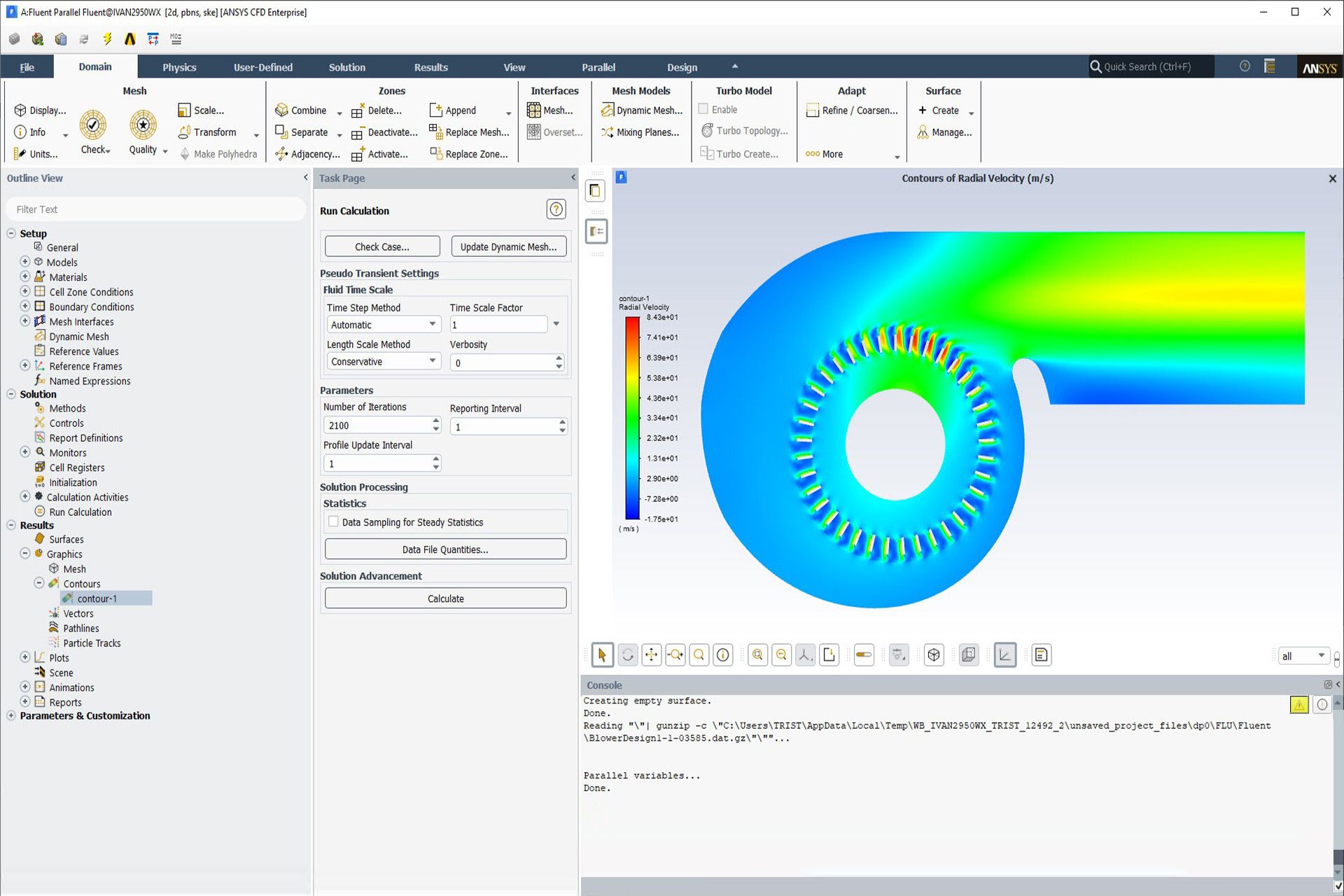Click the yellow lambda quick-access icon
1344x896 pixels.
[130, 39]
